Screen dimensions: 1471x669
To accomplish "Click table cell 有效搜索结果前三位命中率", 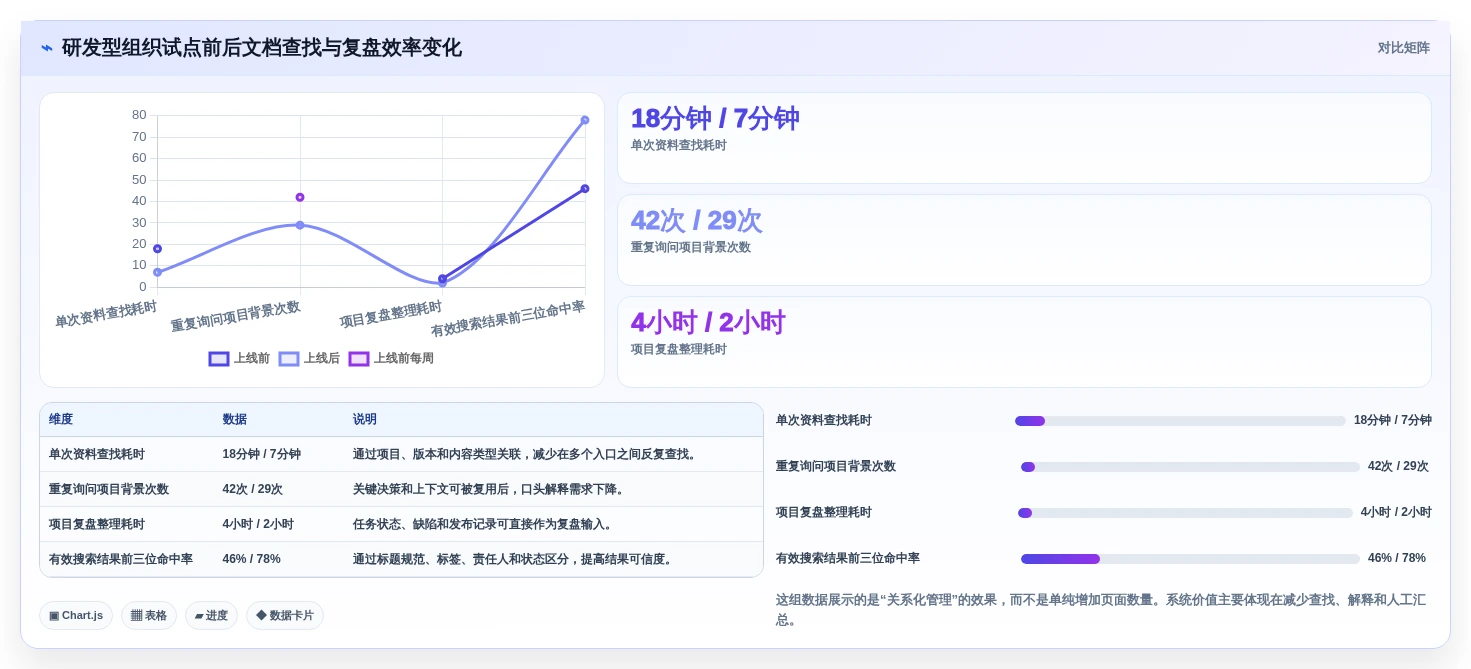I will [121, 559].
